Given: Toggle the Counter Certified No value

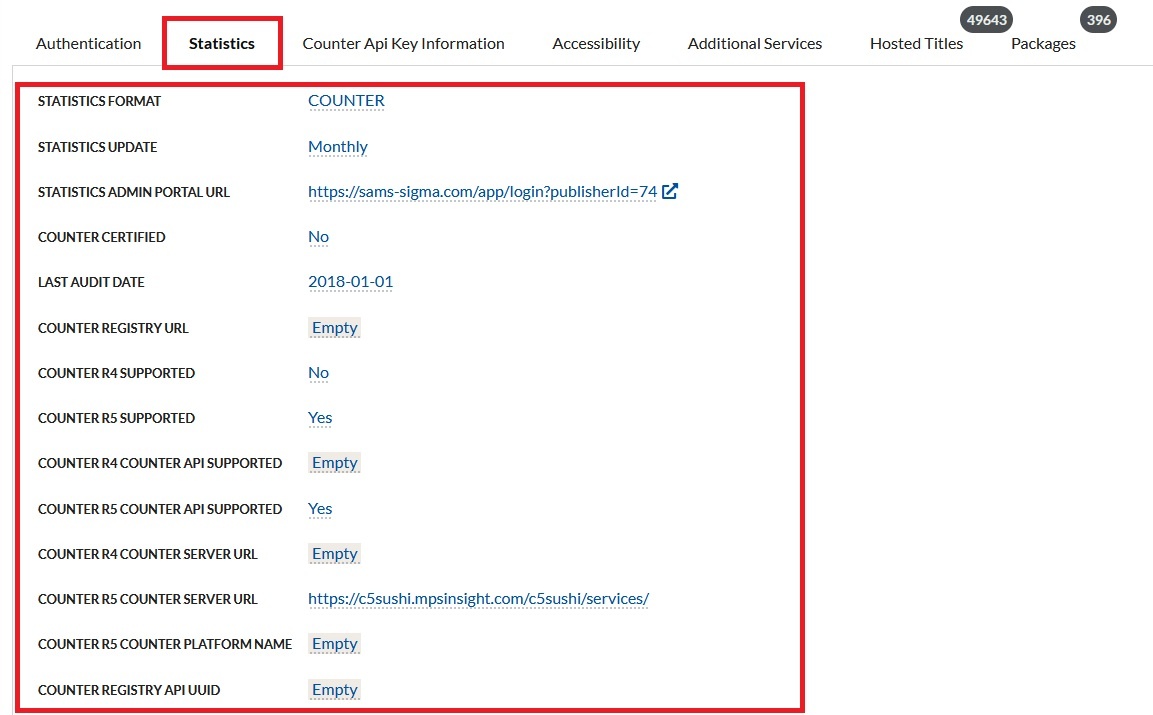Looking at the screenshot, I should pyautogui.click(x=318, y=237).
